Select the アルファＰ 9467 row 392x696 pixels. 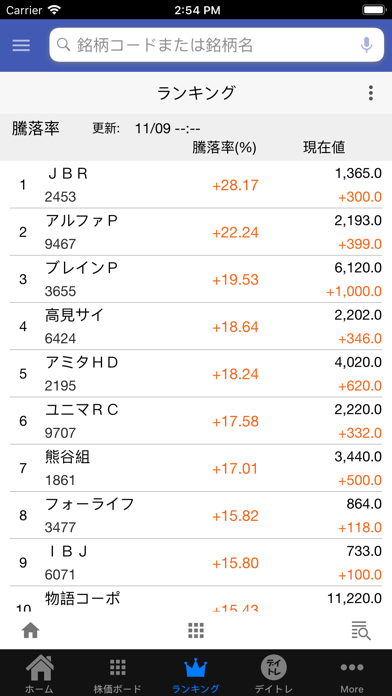[x=196, y=232]
